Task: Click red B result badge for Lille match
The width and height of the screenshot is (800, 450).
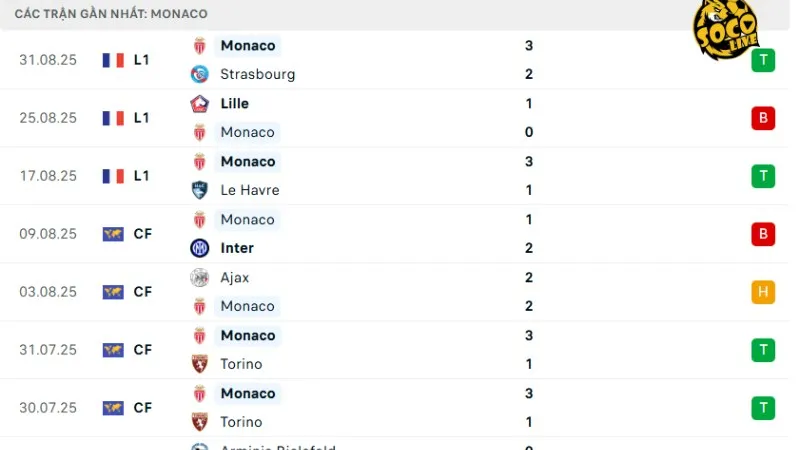Action: pos(763,118)
